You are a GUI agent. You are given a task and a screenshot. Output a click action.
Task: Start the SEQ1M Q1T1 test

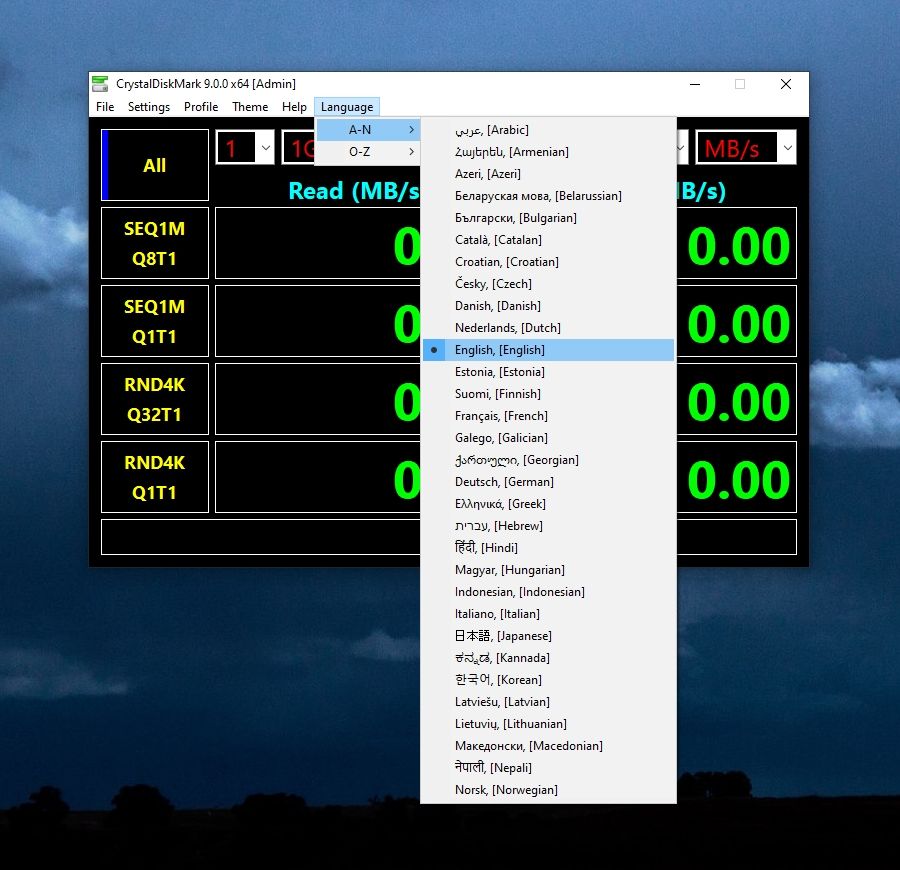point(155,321)
